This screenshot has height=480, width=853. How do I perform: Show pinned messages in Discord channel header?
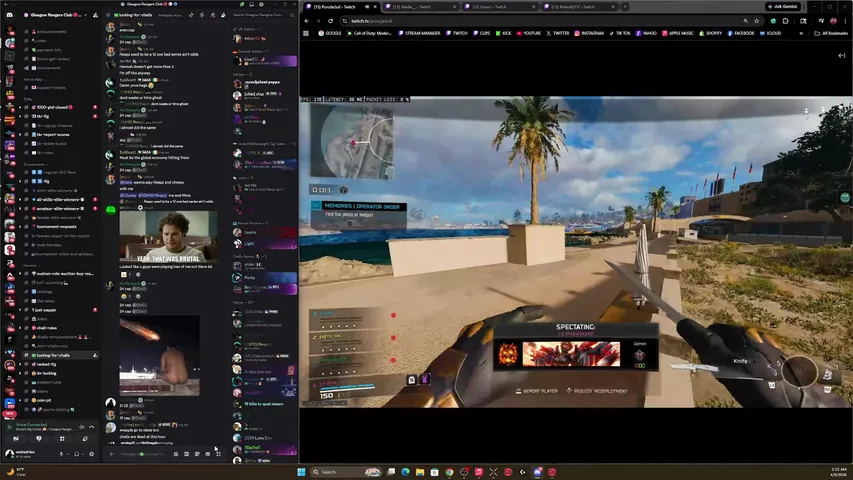click(213, 15)
